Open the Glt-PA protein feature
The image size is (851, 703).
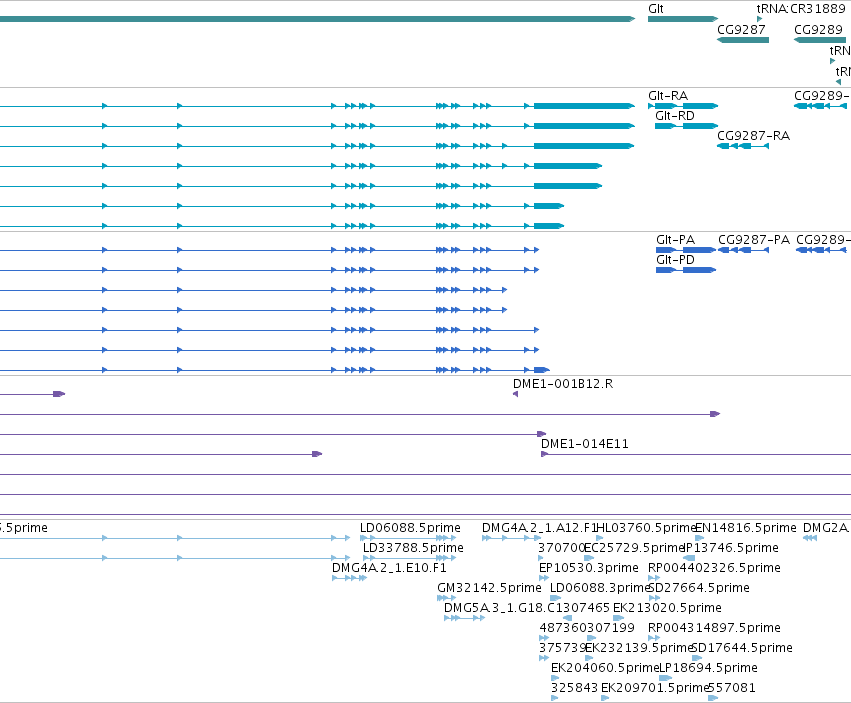click(686, 250)
